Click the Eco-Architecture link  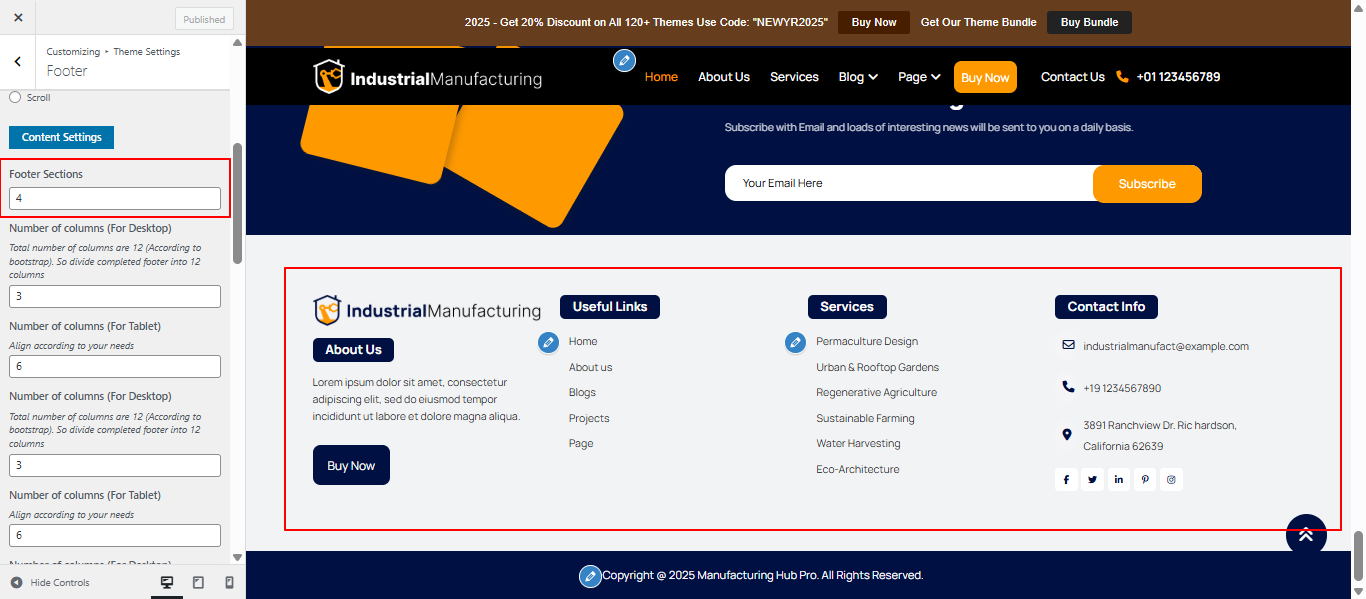(x=858, y=469)
